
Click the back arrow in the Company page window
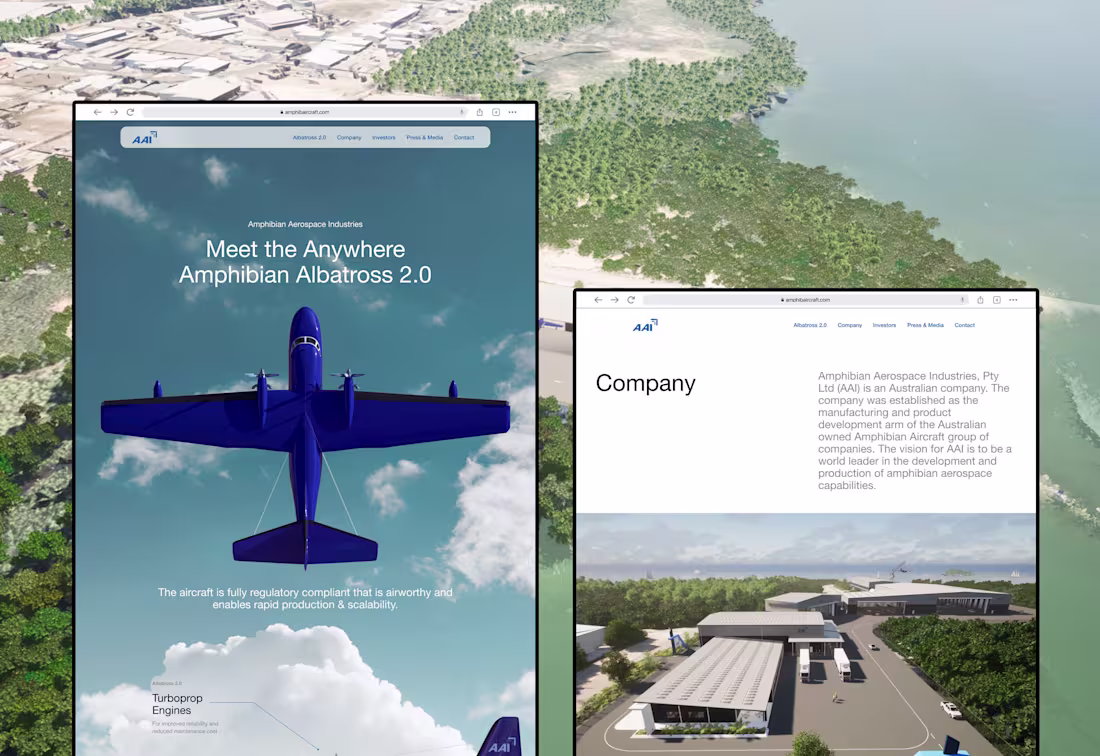point(597,299)
